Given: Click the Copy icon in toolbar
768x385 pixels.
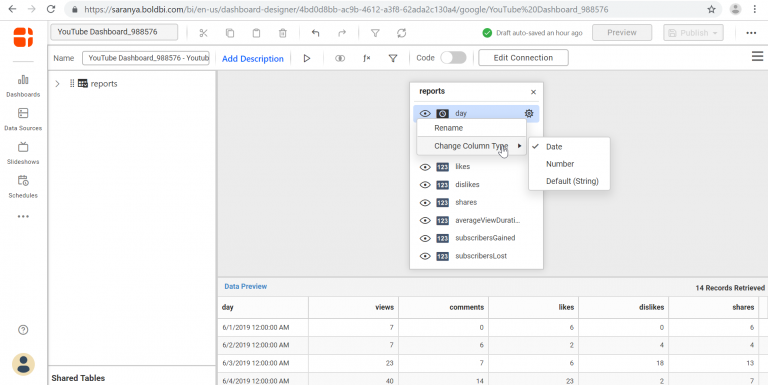Looking at the screenshot, I should point(230,33).
